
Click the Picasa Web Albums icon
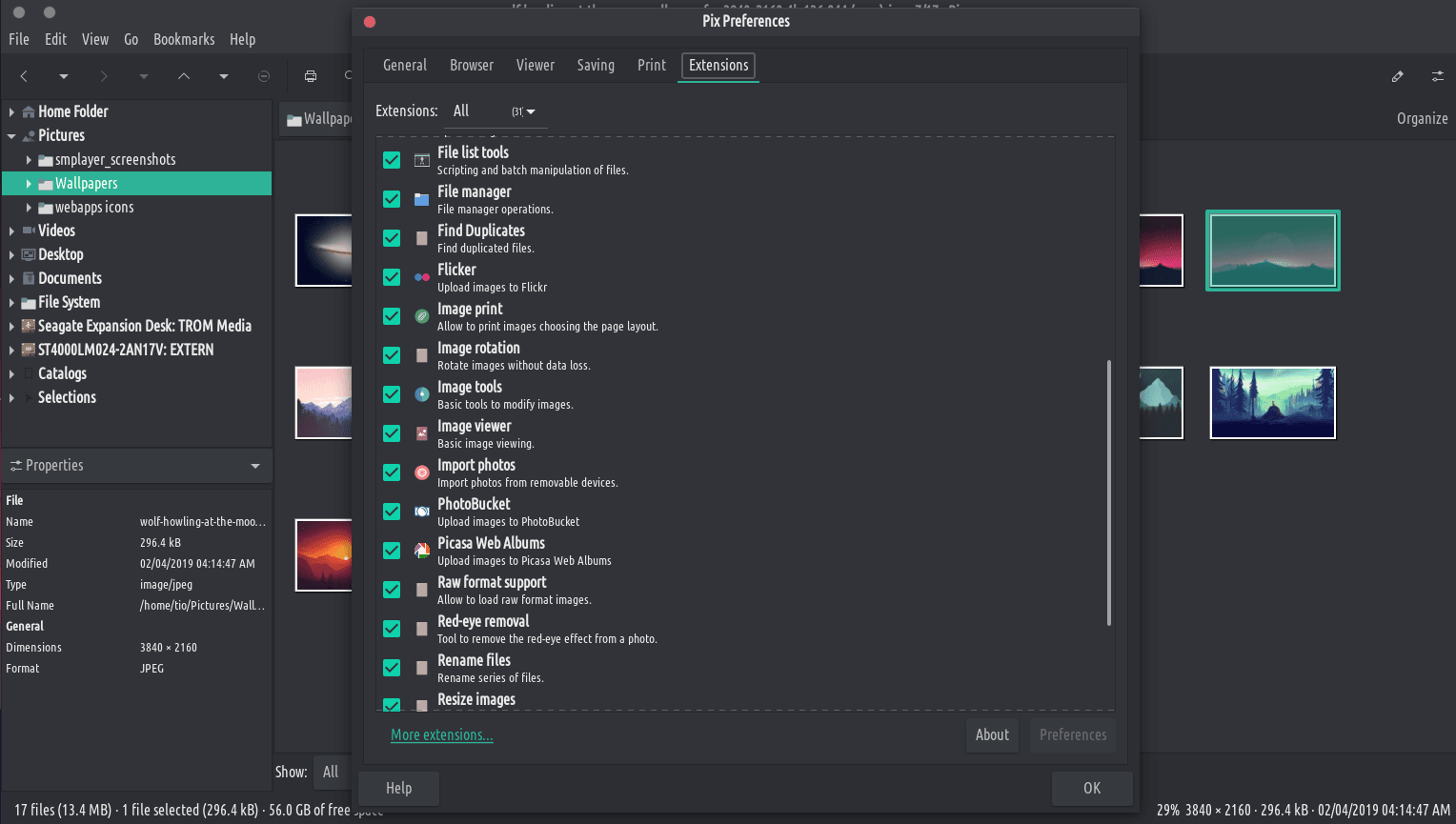pos(421,551)
